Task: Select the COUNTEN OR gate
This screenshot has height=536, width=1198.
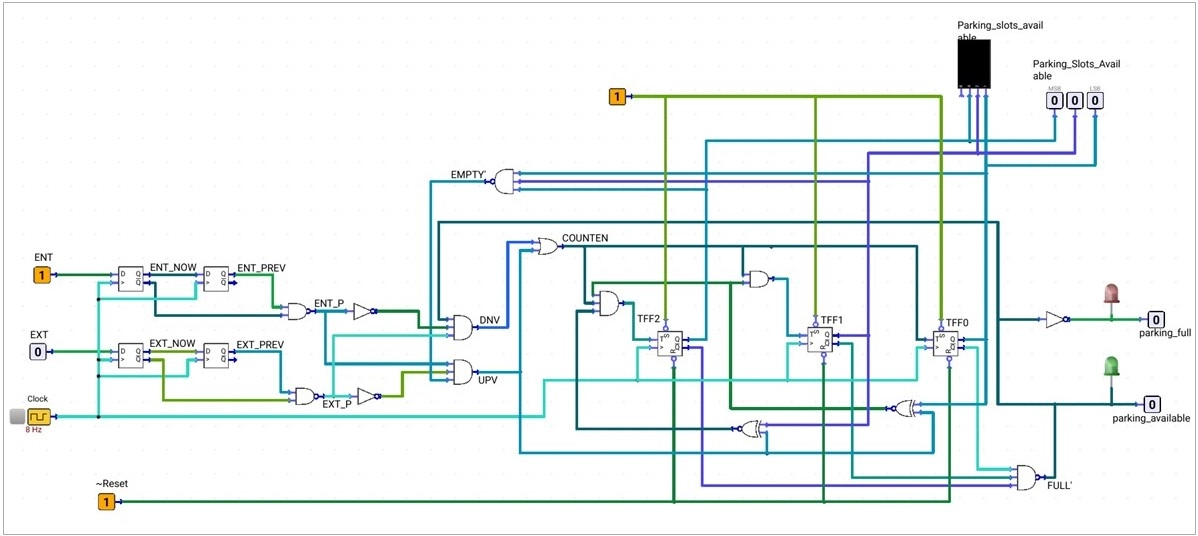Action: pyautogui.click(x=548, y=246)
